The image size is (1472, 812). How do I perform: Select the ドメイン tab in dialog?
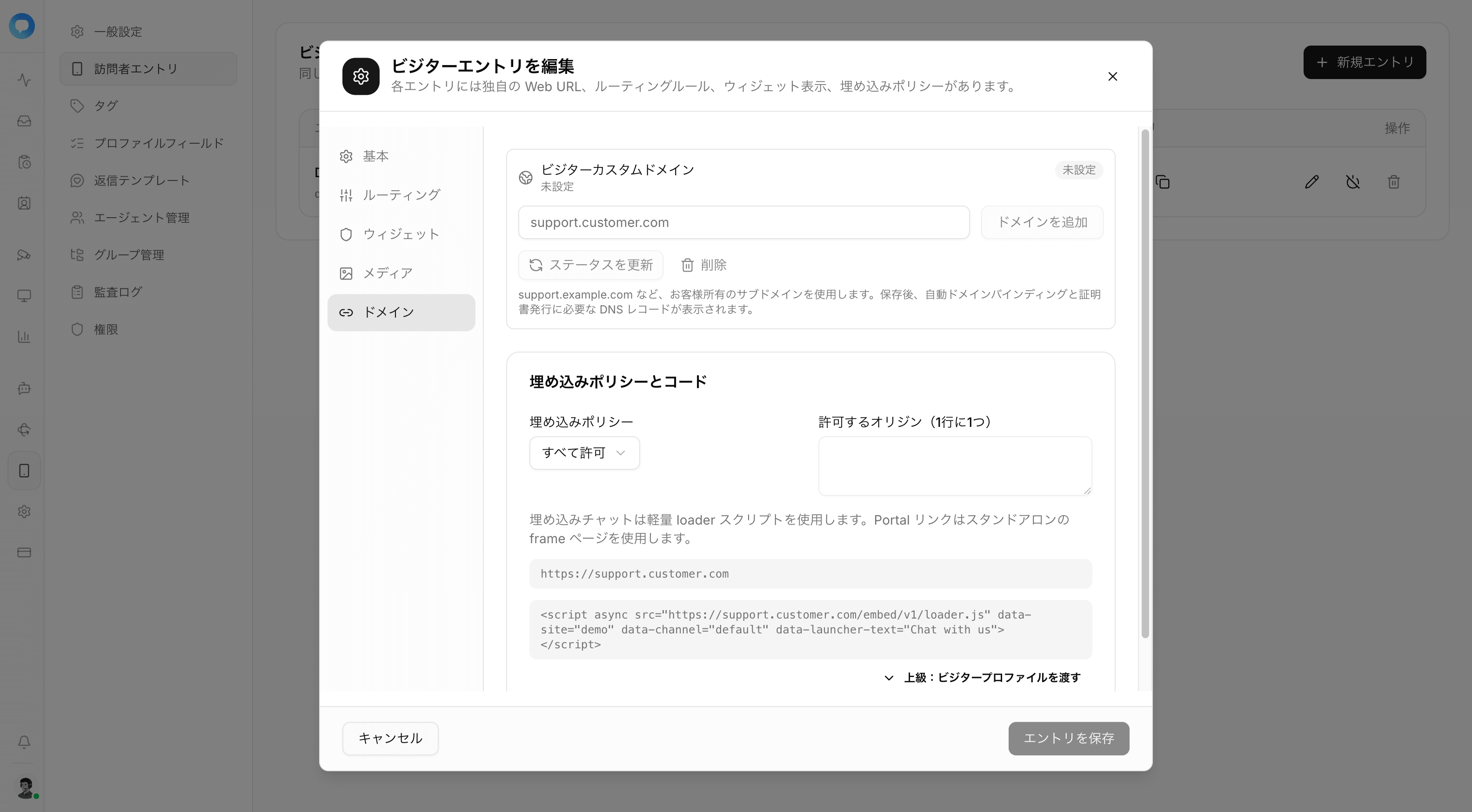(x=401, y=313)
